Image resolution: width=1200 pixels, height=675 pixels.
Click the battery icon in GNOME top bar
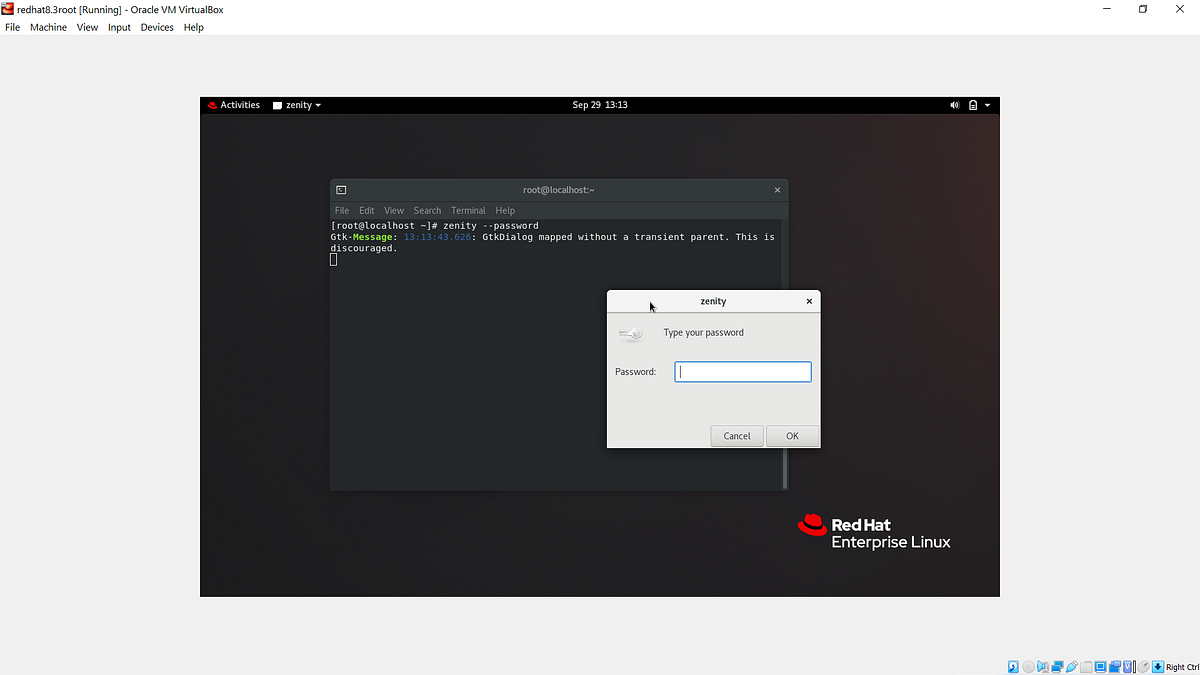[x=971, y=104]
